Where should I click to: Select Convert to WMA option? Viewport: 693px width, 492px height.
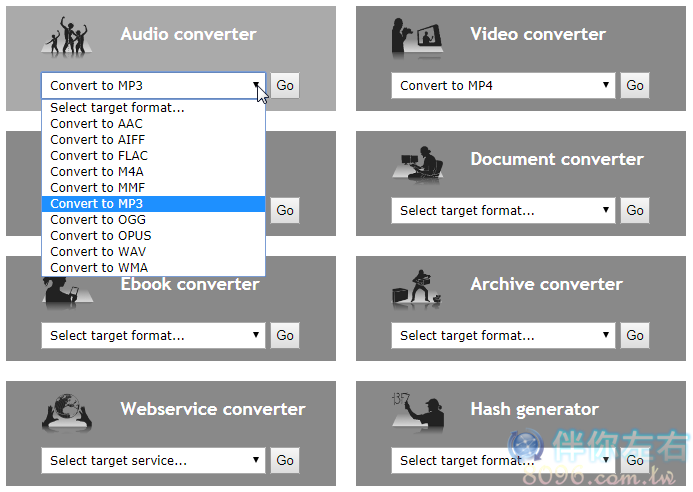coord(153,267)
